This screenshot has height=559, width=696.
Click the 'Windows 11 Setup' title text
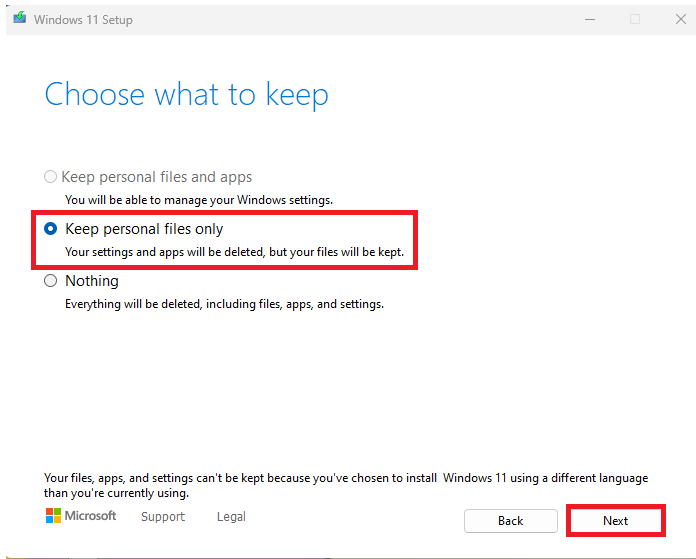[x=83, y=20]
